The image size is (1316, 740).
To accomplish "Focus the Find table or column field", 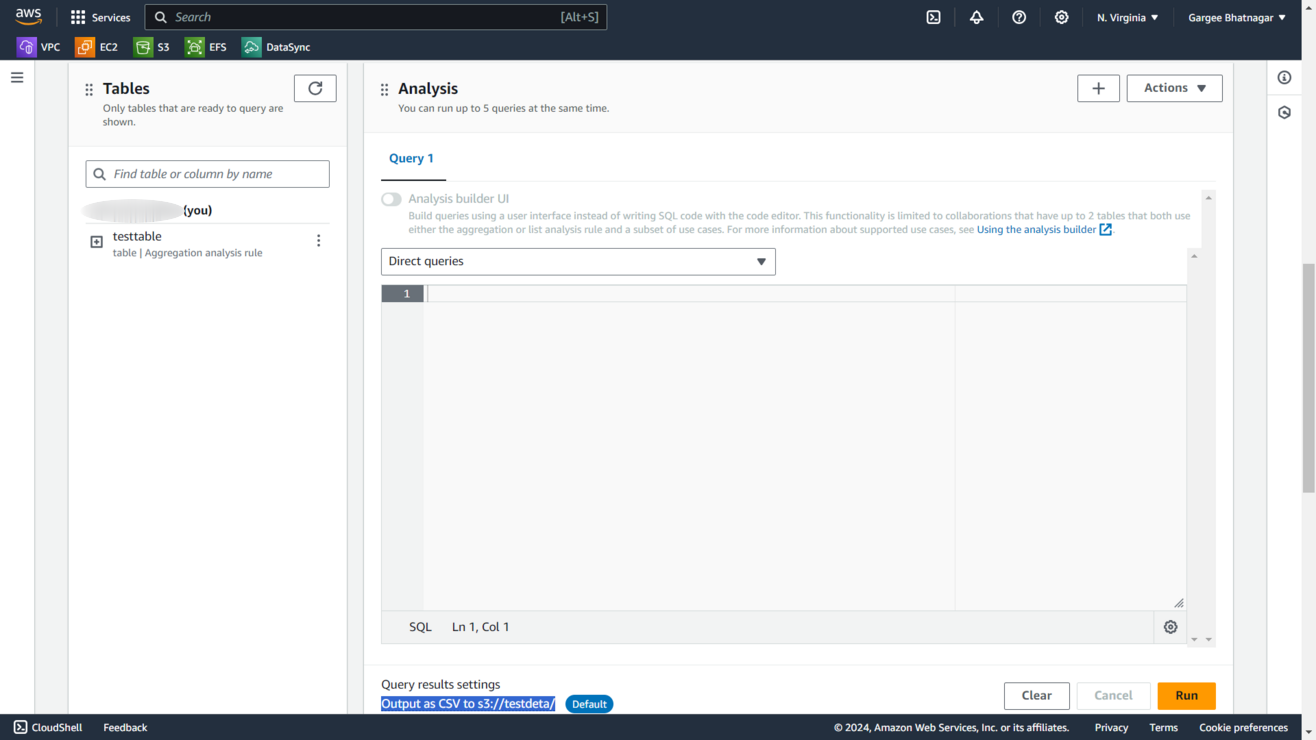I will 208,174.
